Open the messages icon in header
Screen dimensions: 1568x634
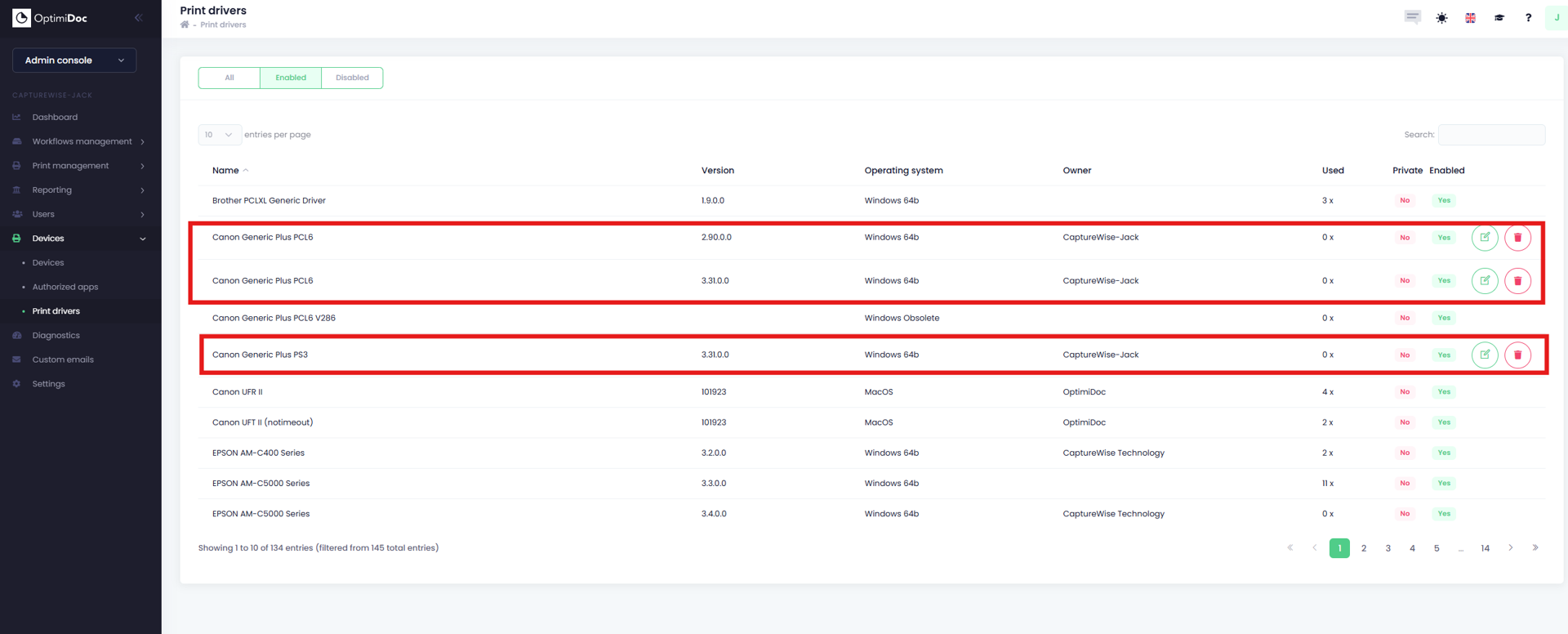tap(1412, 17)
